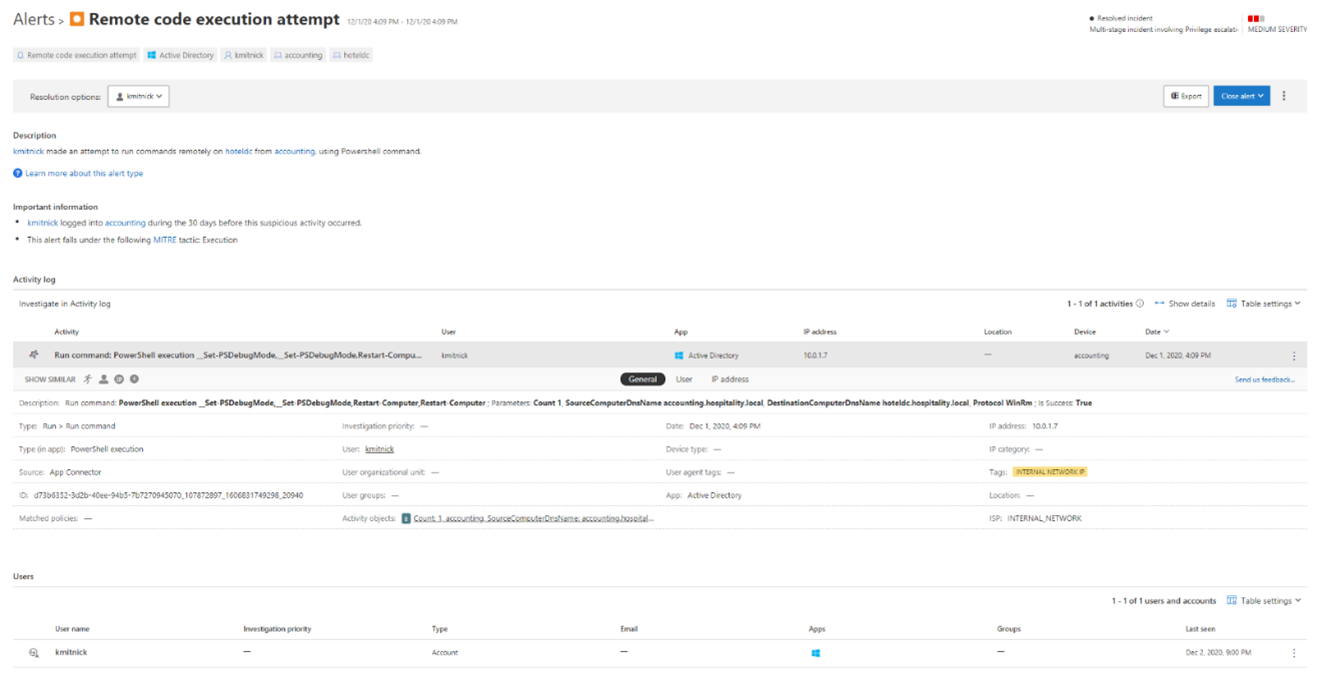
Task: Click the user icon next to SHOW SIMILAR
Action: (x=103, y=378)
